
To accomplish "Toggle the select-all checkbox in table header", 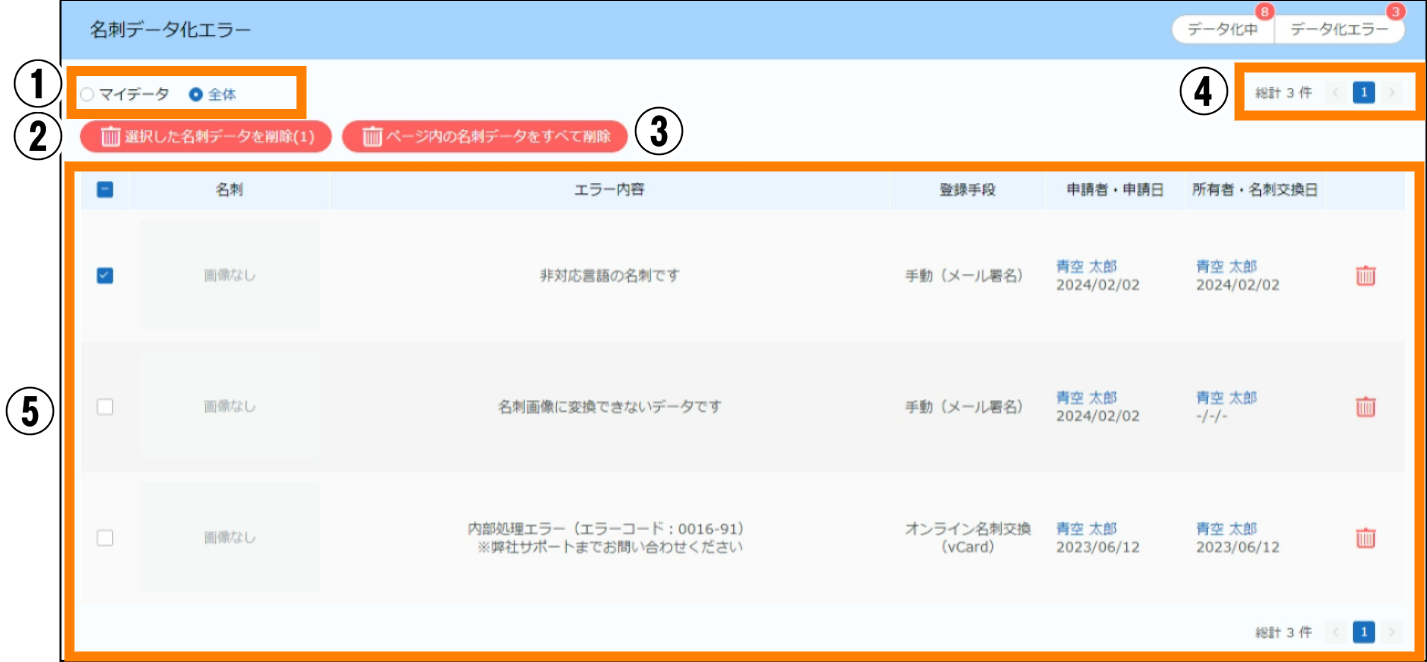I will tap(105, 189).
